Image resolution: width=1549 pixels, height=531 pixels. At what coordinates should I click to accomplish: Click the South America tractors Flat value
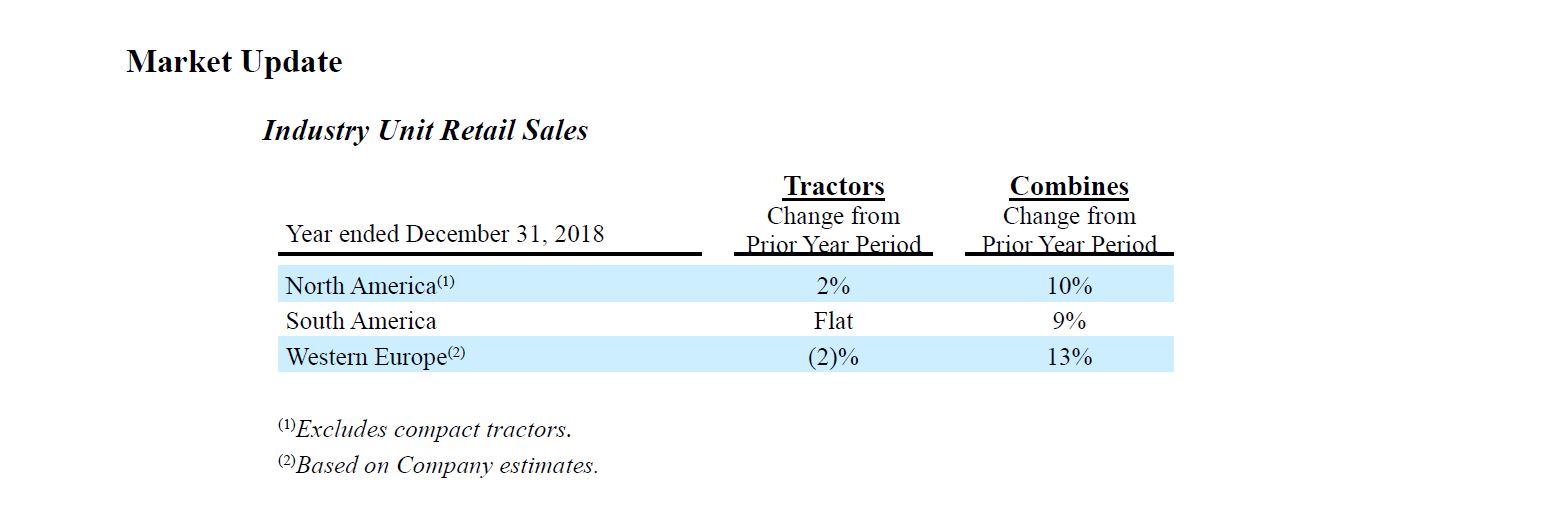(833, 321)
